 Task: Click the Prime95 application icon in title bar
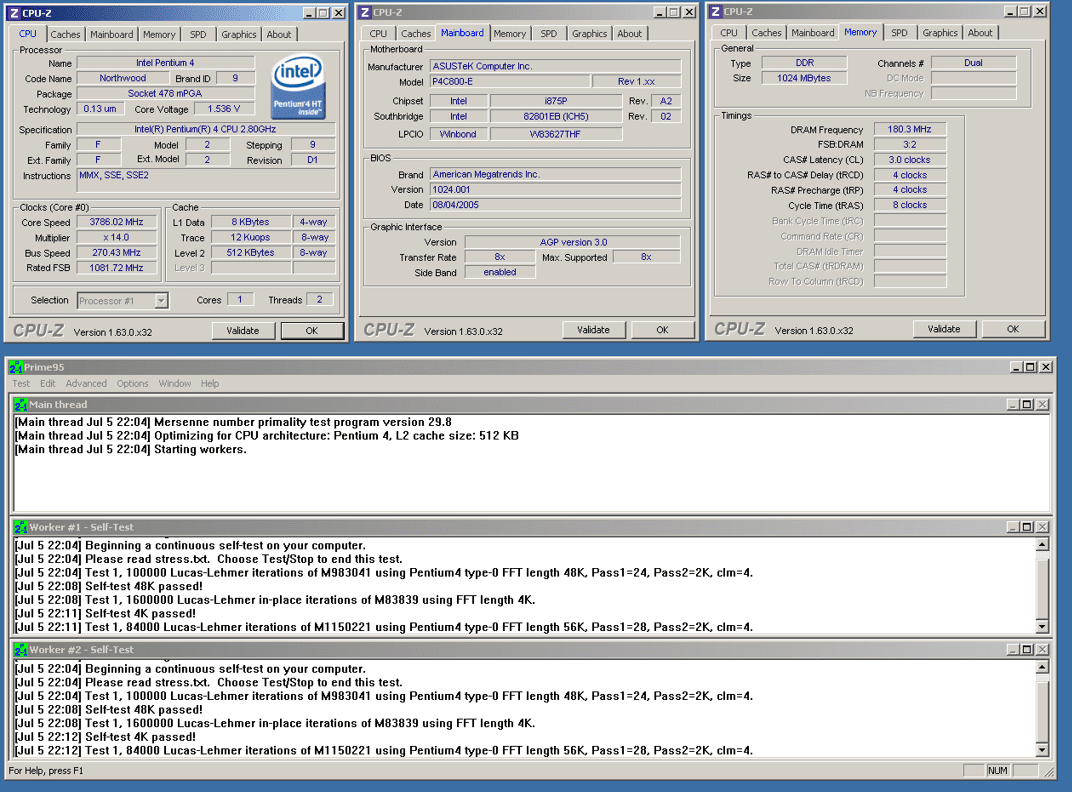coord(16,367)
